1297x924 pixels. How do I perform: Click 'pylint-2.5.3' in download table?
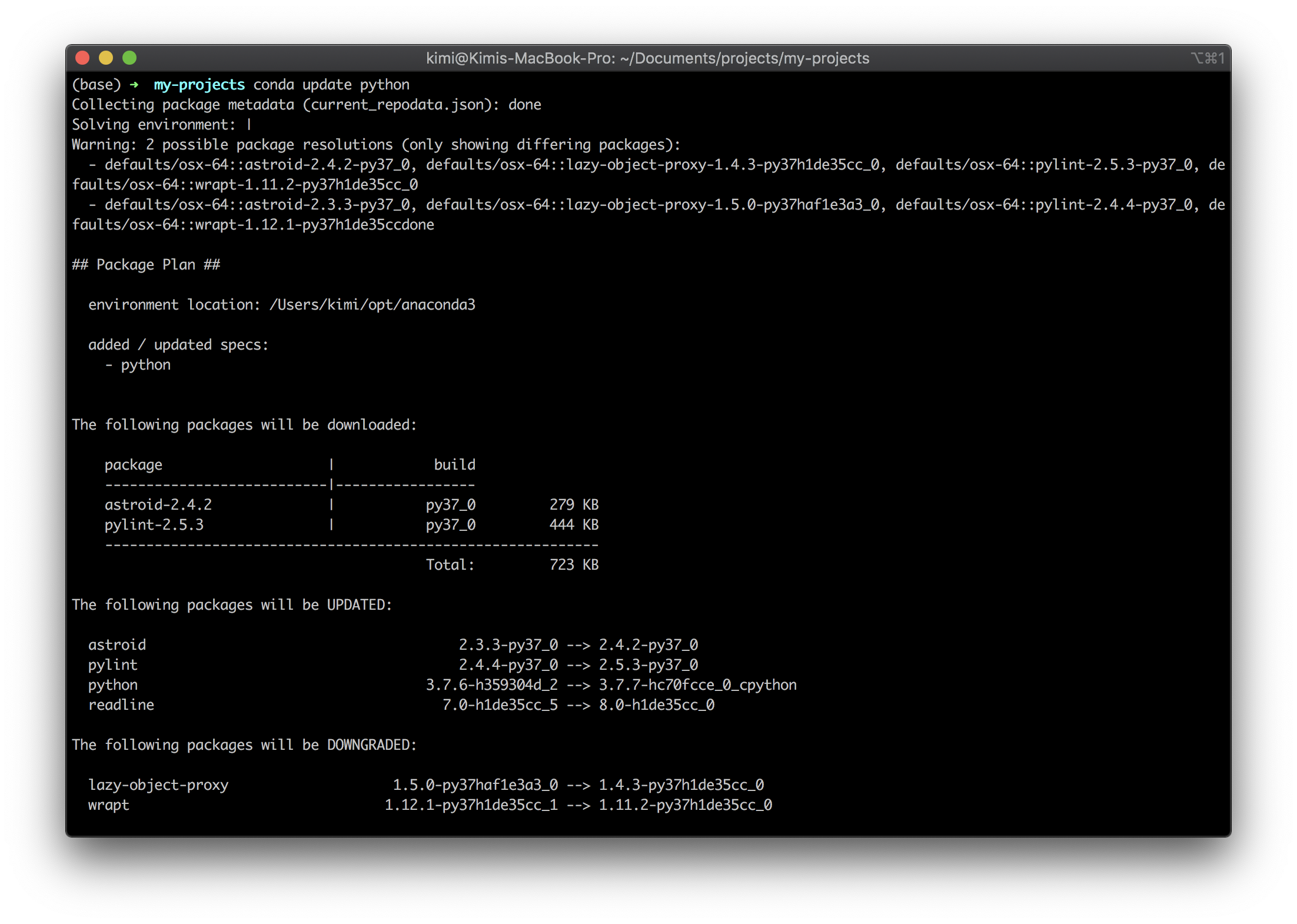(x=154, y=526)
